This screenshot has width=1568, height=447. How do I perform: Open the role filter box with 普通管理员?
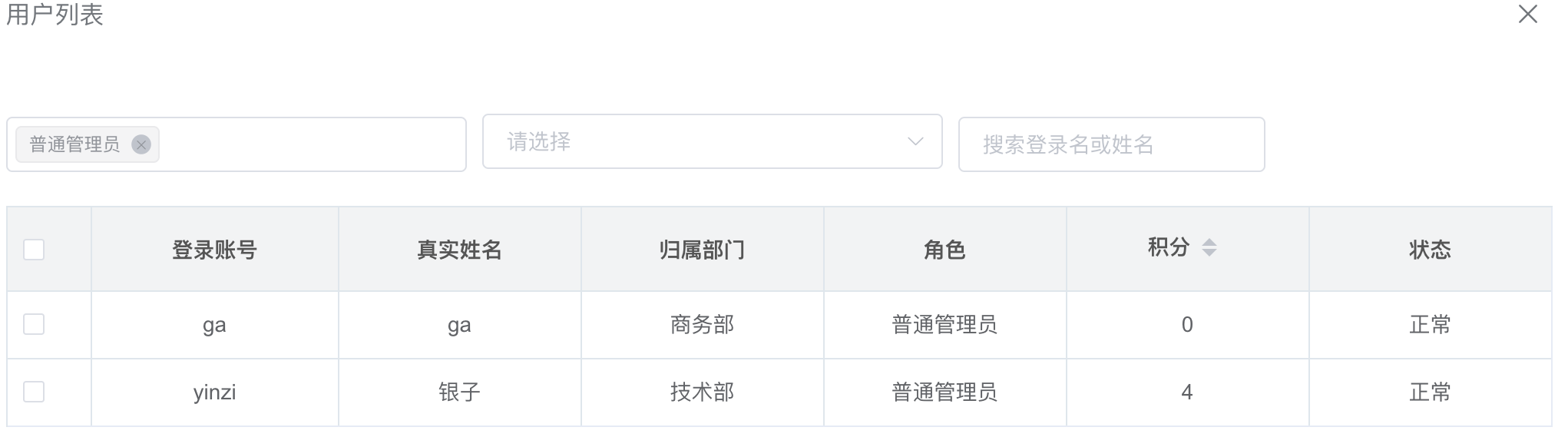pyautogui.click(x=237, y=144)
